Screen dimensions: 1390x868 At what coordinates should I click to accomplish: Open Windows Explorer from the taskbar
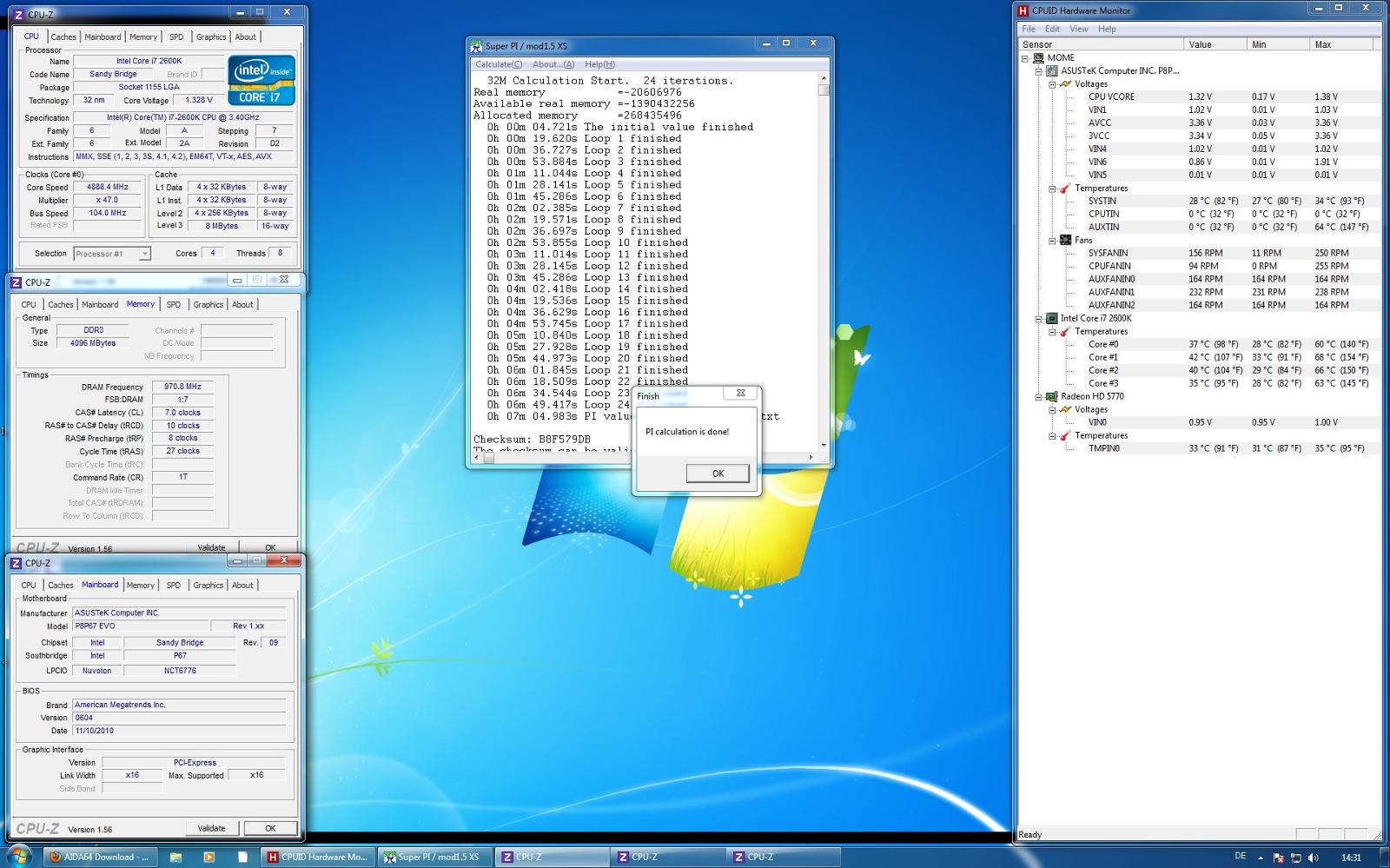(x=176, y=857)
